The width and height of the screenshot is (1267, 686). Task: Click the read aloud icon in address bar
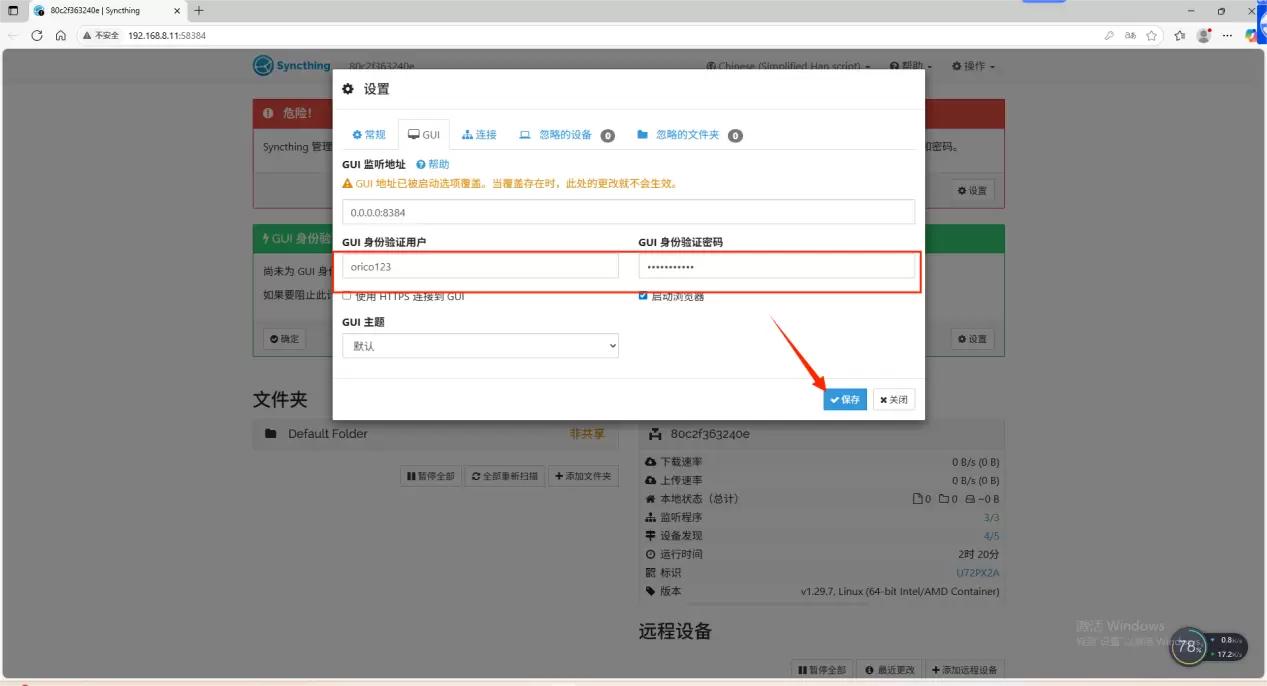click(1130, 35)
